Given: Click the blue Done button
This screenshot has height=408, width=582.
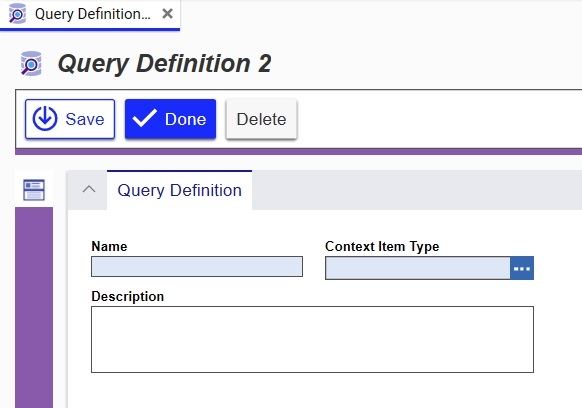Looking at the screenshot, I should coord(170,119).
